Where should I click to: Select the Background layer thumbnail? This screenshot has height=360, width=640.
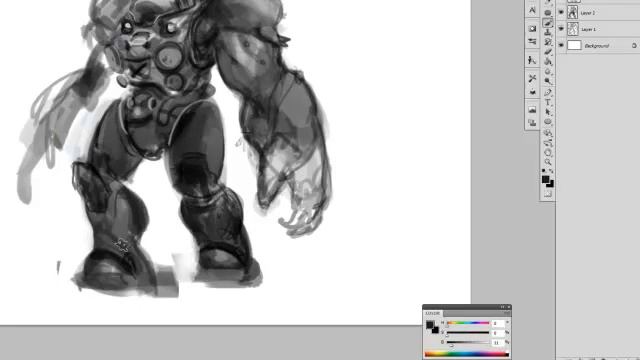point(574,45)
